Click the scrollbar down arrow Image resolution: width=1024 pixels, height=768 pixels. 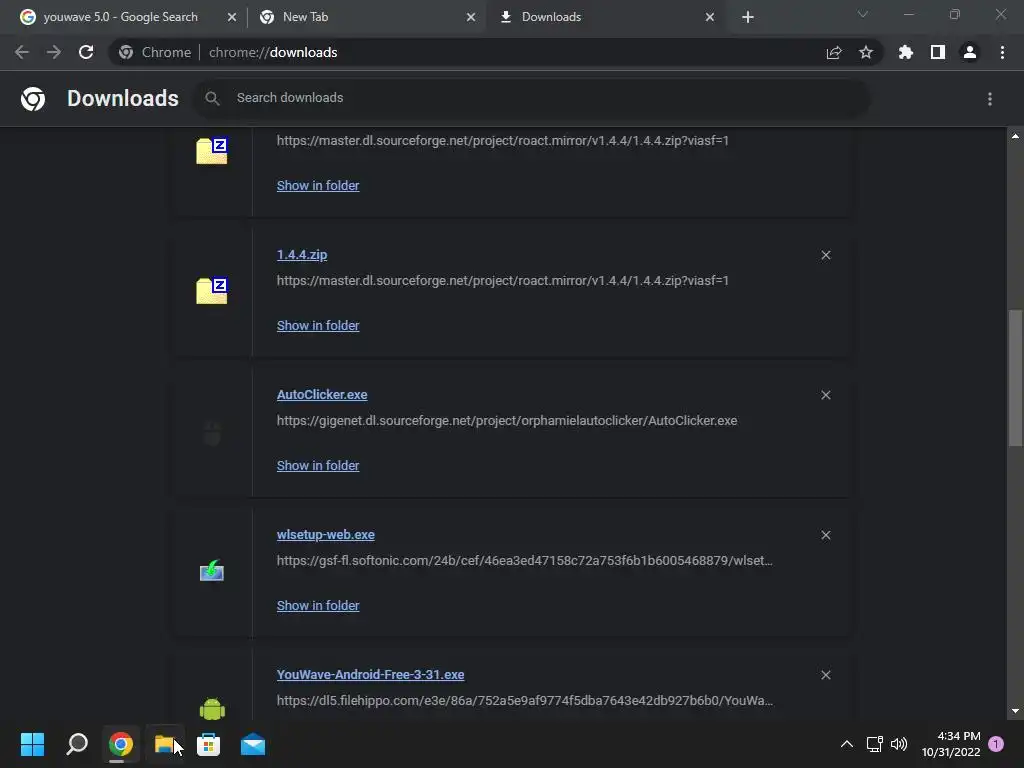click(1015, 711)
